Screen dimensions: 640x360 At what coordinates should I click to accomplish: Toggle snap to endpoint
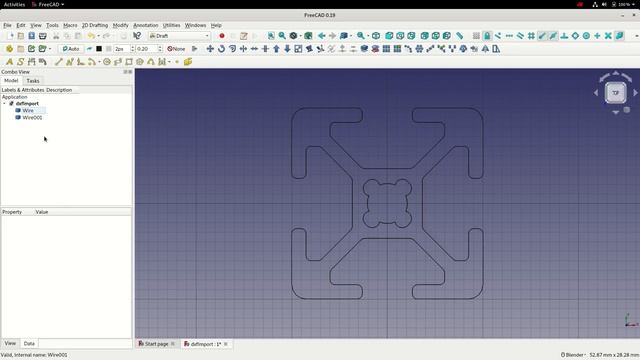(x=542, y=36)
